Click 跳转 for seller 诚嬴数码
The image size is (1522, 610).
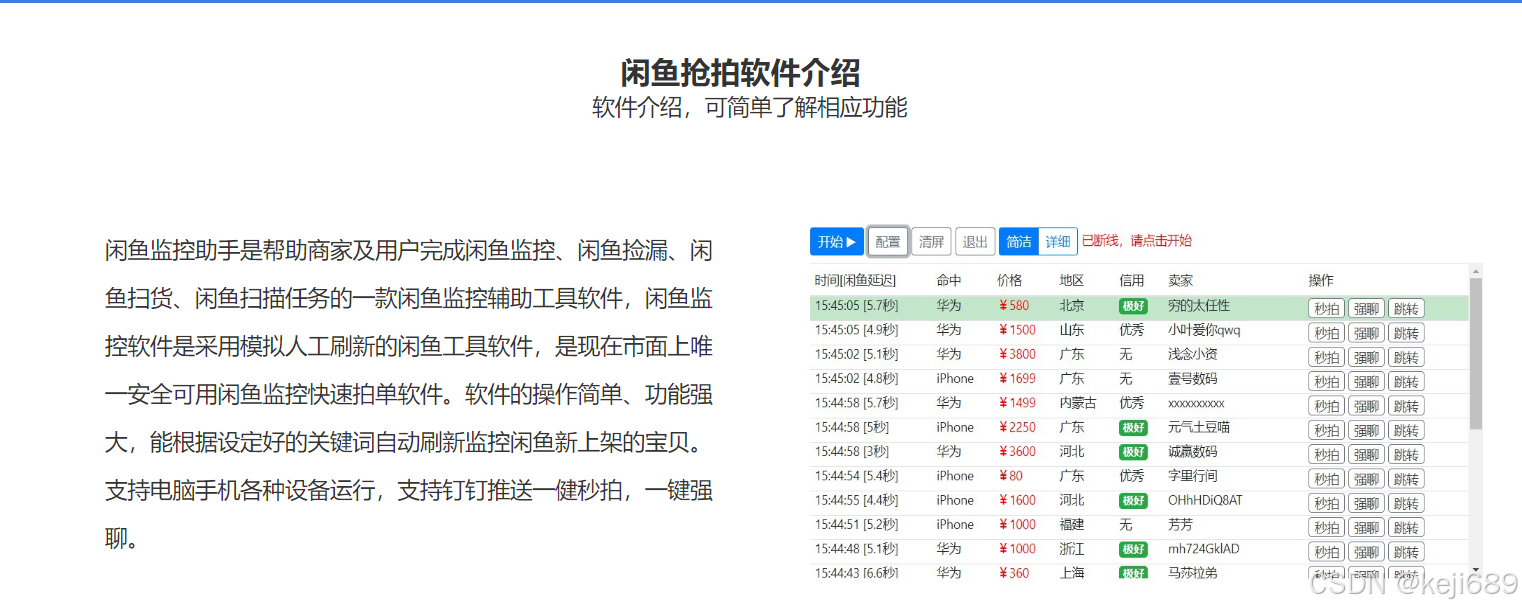(x=1406, y=454)
